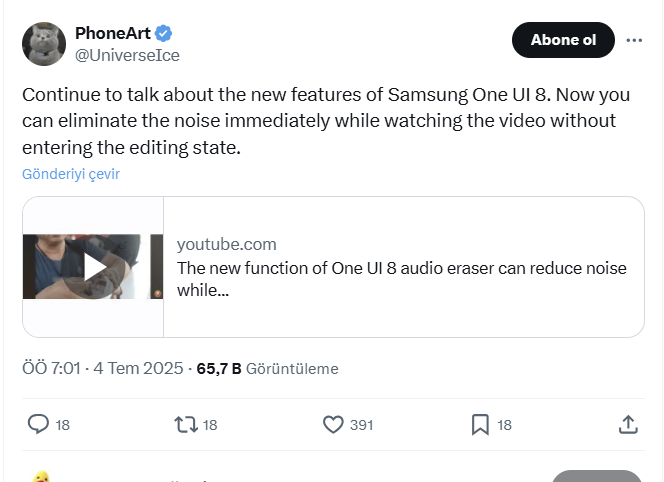Open the @UniverseIce handle link
The width and height of the screenshot is (664, 482).
tap(127, 55)
